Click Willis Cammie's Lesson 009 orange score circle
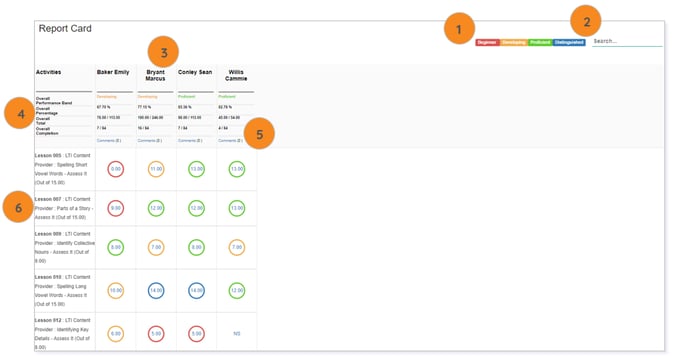Screen dimensions: 675x362 237,247
